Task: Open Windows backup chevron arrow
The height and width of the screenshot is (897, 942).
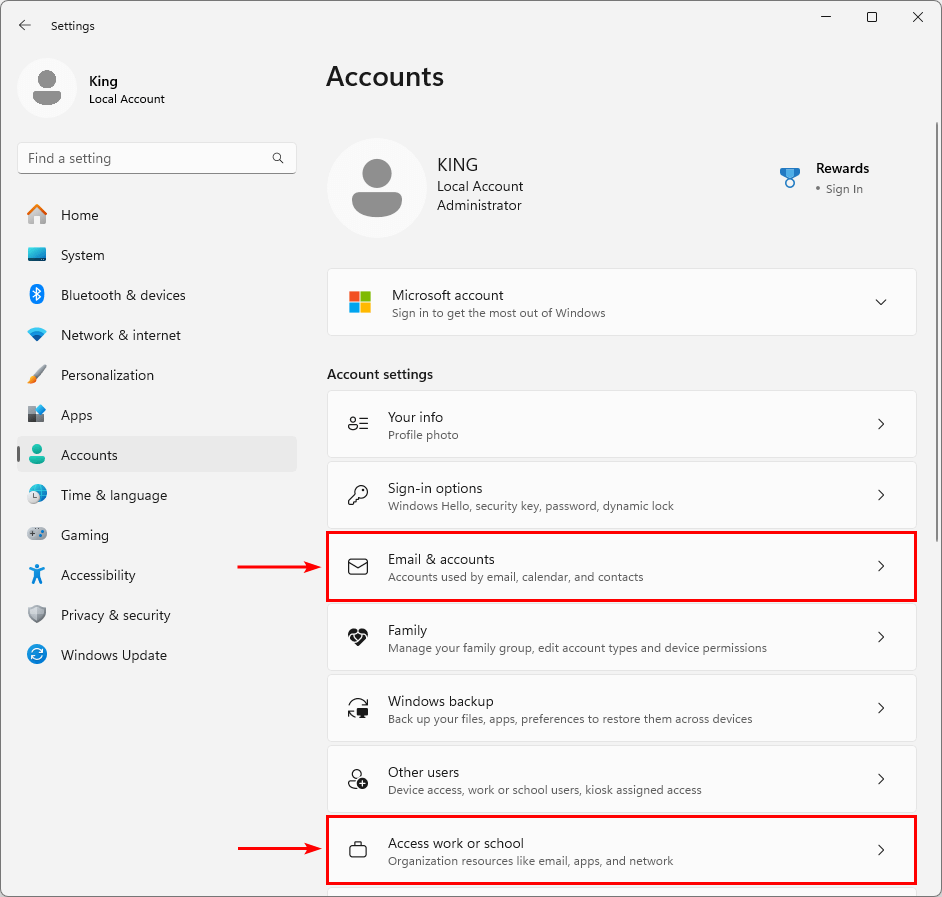Action: 881,708
